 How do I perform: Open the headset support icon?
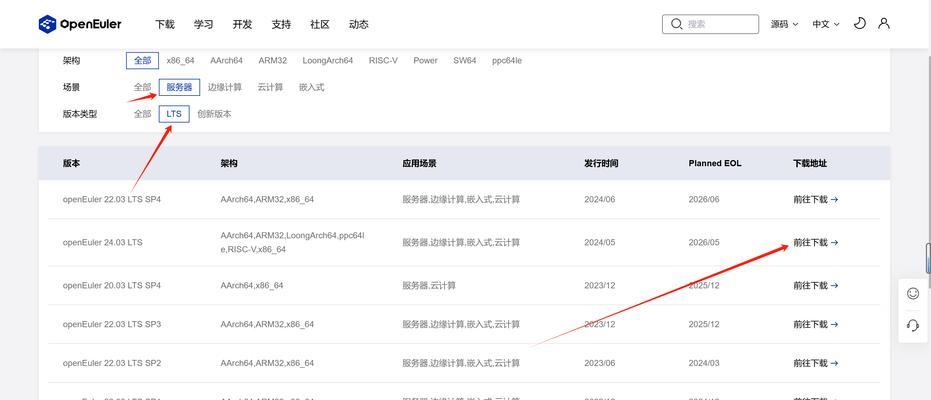coord(913,325)
